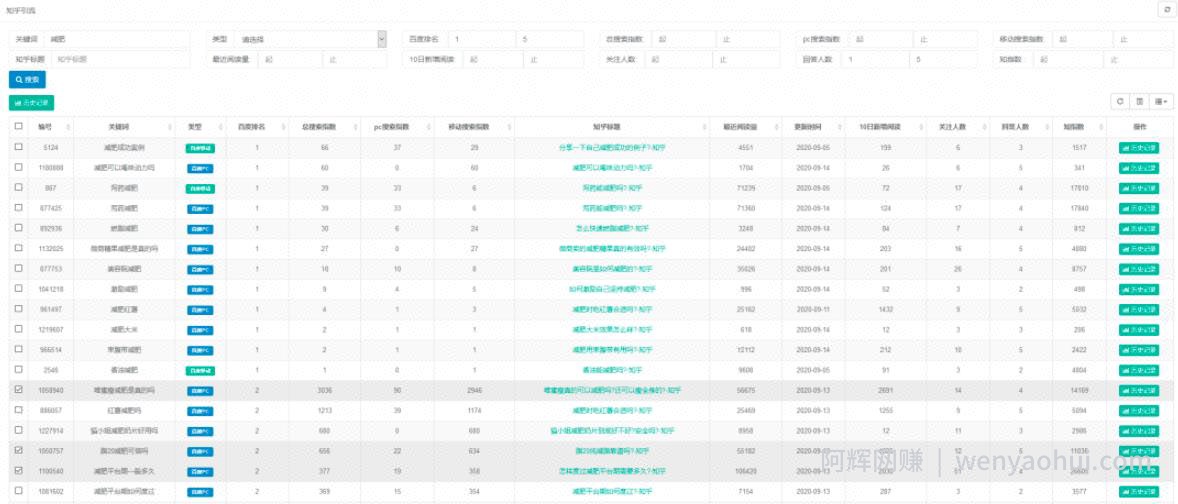Image resolution: width=1178 pixels, height=504 pixels.
Task: Click the 百度PC tag in row 877425
Action: coord(200,209)
